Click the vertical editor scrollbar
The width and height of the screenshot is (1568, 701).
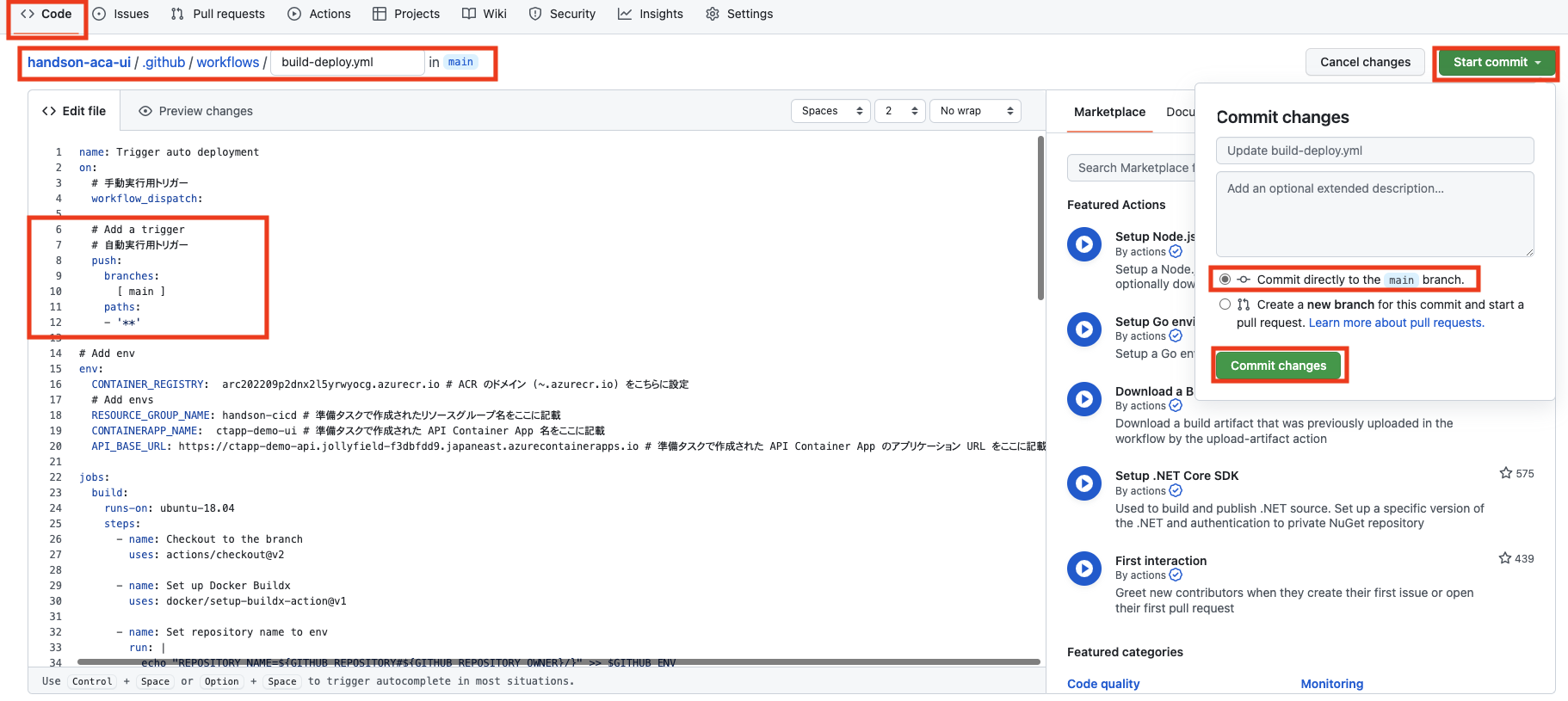click(1040, 218)
